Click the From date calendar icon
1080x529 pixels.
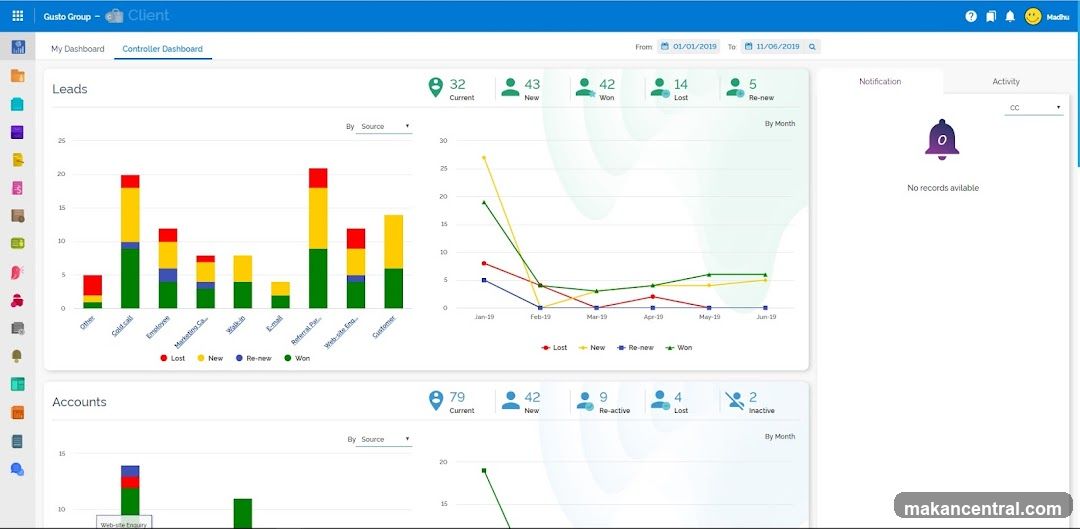(x=665, y=47)
